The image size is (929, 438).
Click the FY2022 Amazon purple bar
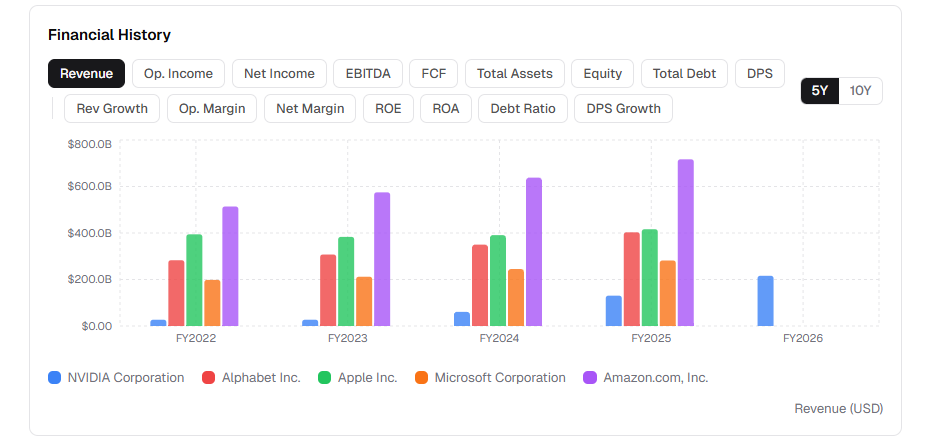[x=230, y=266]
